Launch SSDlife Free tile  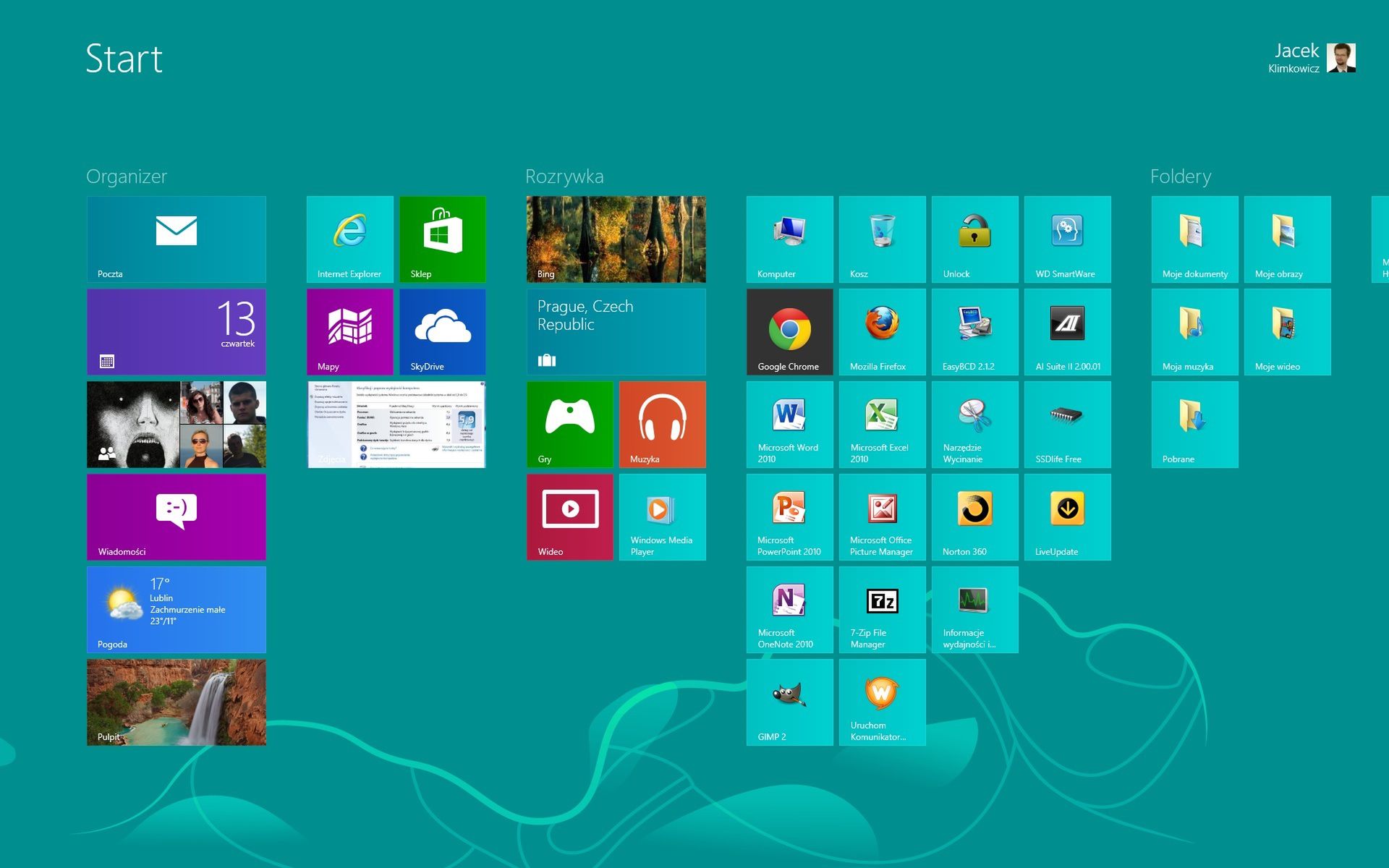pyautogui.click(x=1068, y=425)
